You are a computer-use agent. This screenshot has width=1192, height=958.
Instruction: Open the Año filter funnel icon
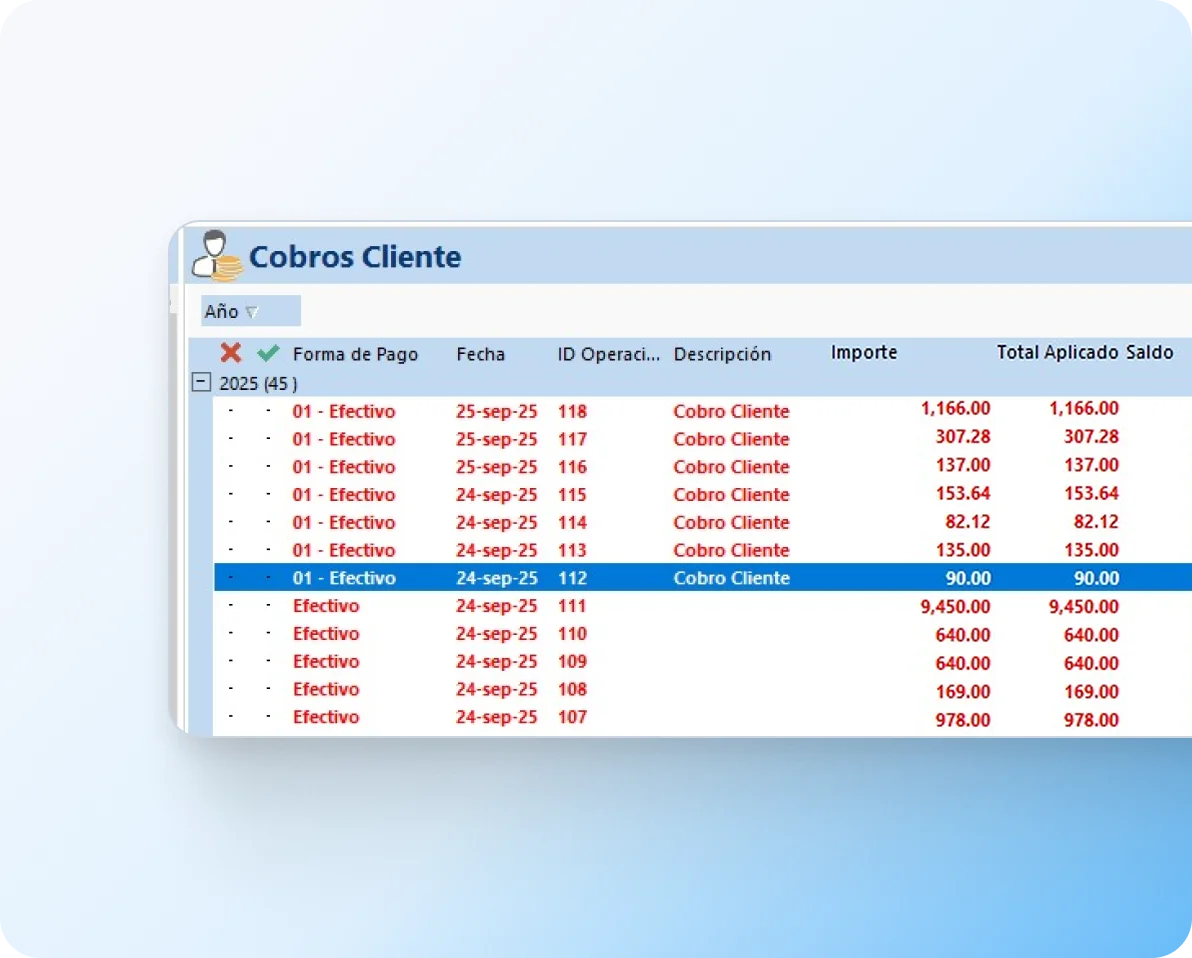252,312
